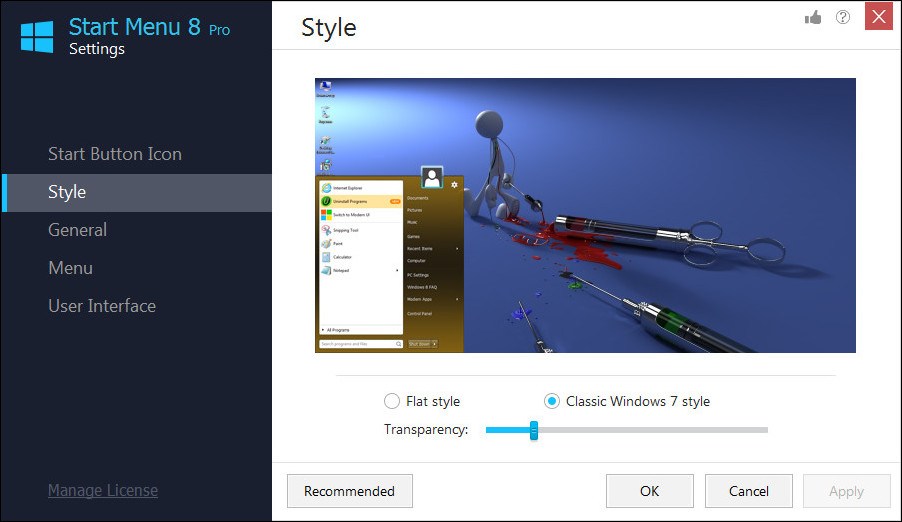
Task: Click search box in preview start menu
Action: coord(361,344)
